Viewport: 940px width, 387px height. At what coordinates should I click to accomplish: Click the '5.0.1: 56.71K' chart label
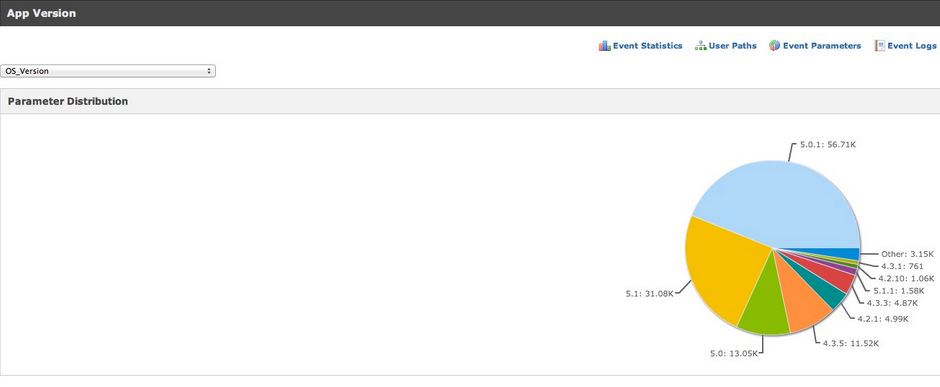pyautogui.click(x=828, y=145)
